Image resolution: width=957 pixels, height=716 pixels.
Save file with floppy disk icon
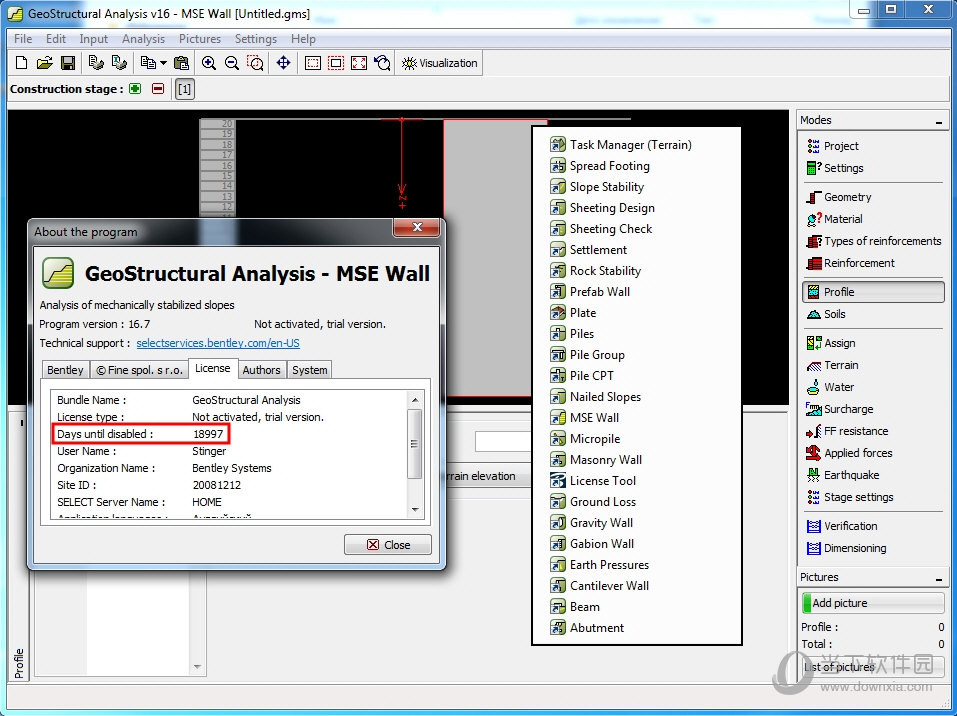pos(68,63)
